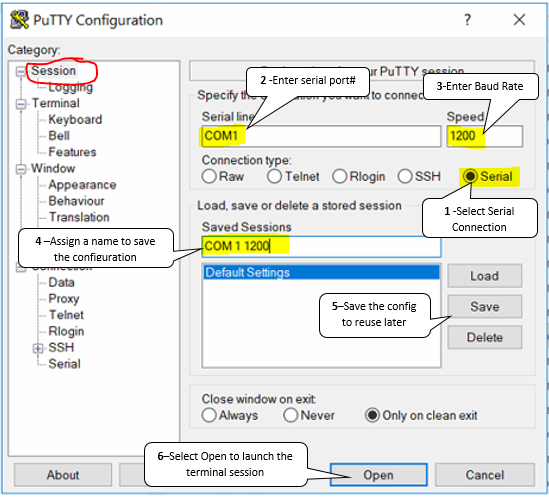Click the Saved Sessions name field
The width and height of the screenshot is (549, 497).
[321, 246]
